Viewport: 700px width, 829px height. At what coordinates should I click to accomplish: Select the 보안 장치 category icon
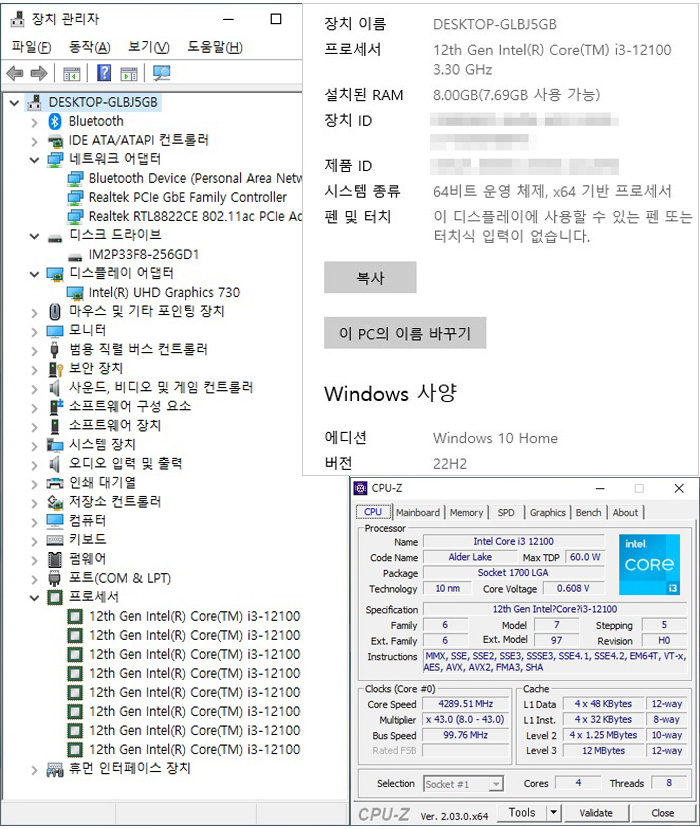(x=56, y=369)
